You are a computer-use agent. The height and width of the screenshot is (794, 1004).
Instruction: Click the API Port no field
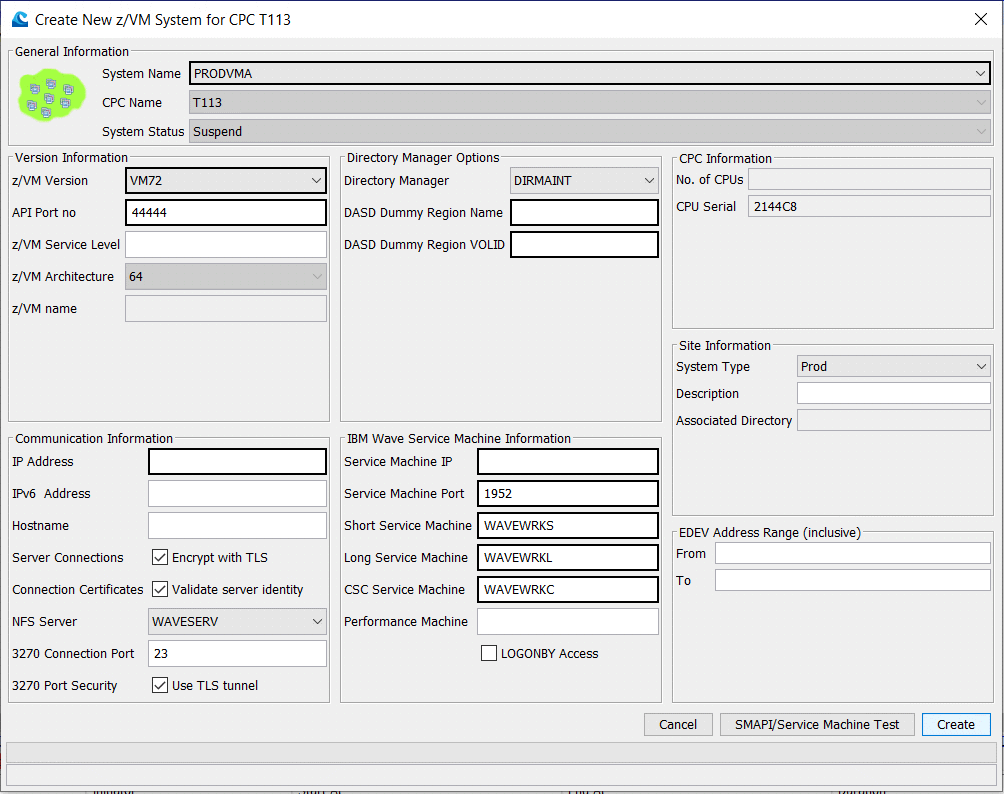[225, 212]
